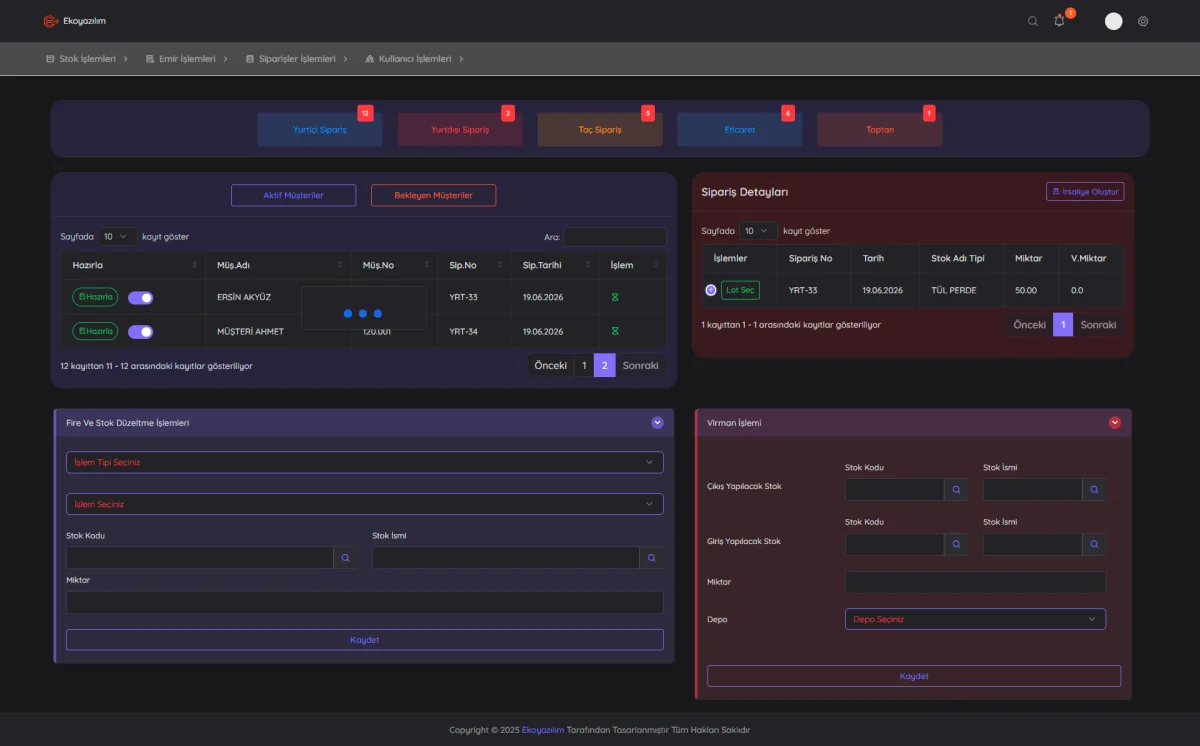
Task: Click Sonraki in the customers table pagination
Action: click(x=640, y=366)
